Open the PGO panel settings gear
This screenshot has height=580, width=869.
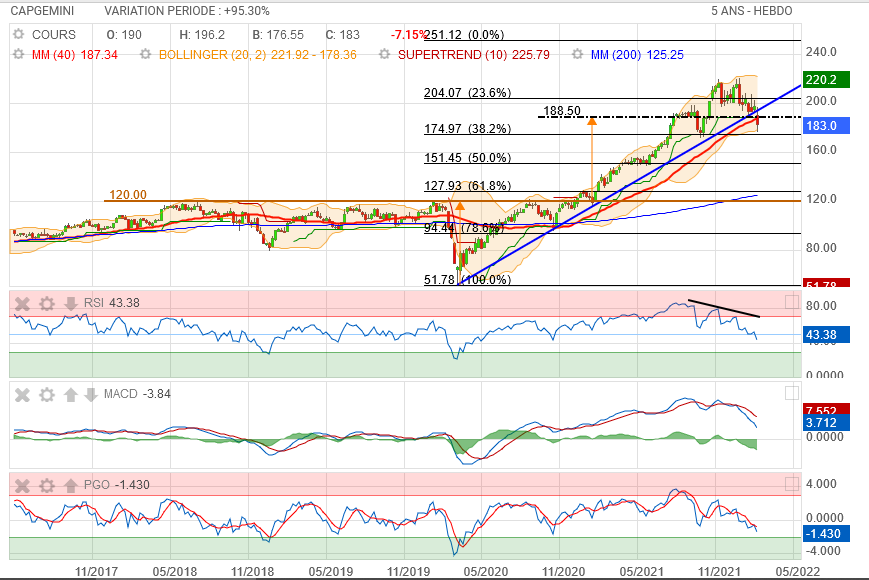coord(47,485)
